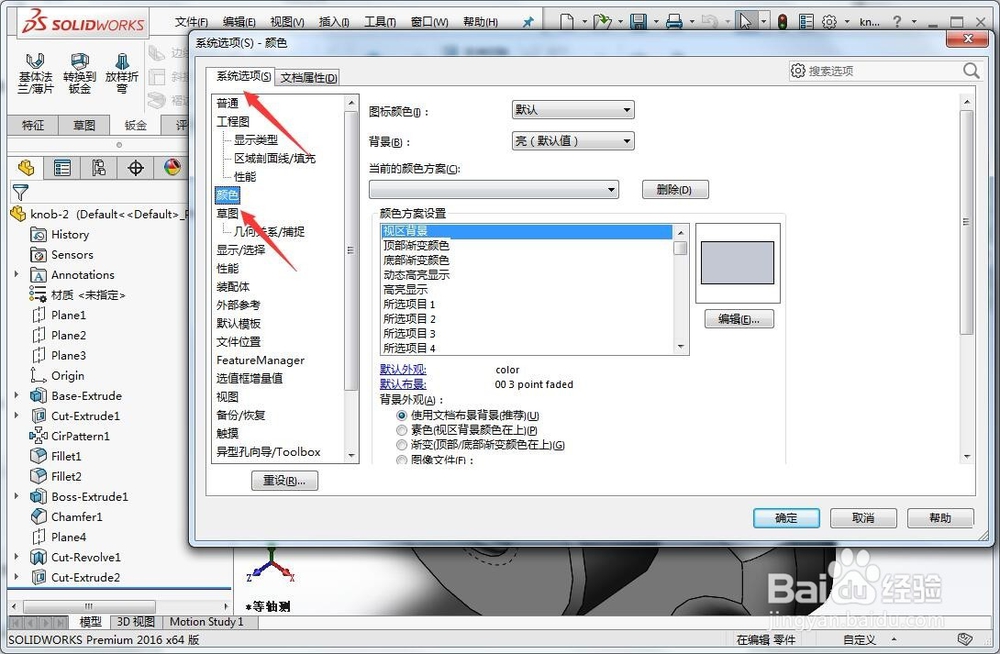Click the Options gear icon in top toolbar
Screen dimensions: 1000x654
829,22
